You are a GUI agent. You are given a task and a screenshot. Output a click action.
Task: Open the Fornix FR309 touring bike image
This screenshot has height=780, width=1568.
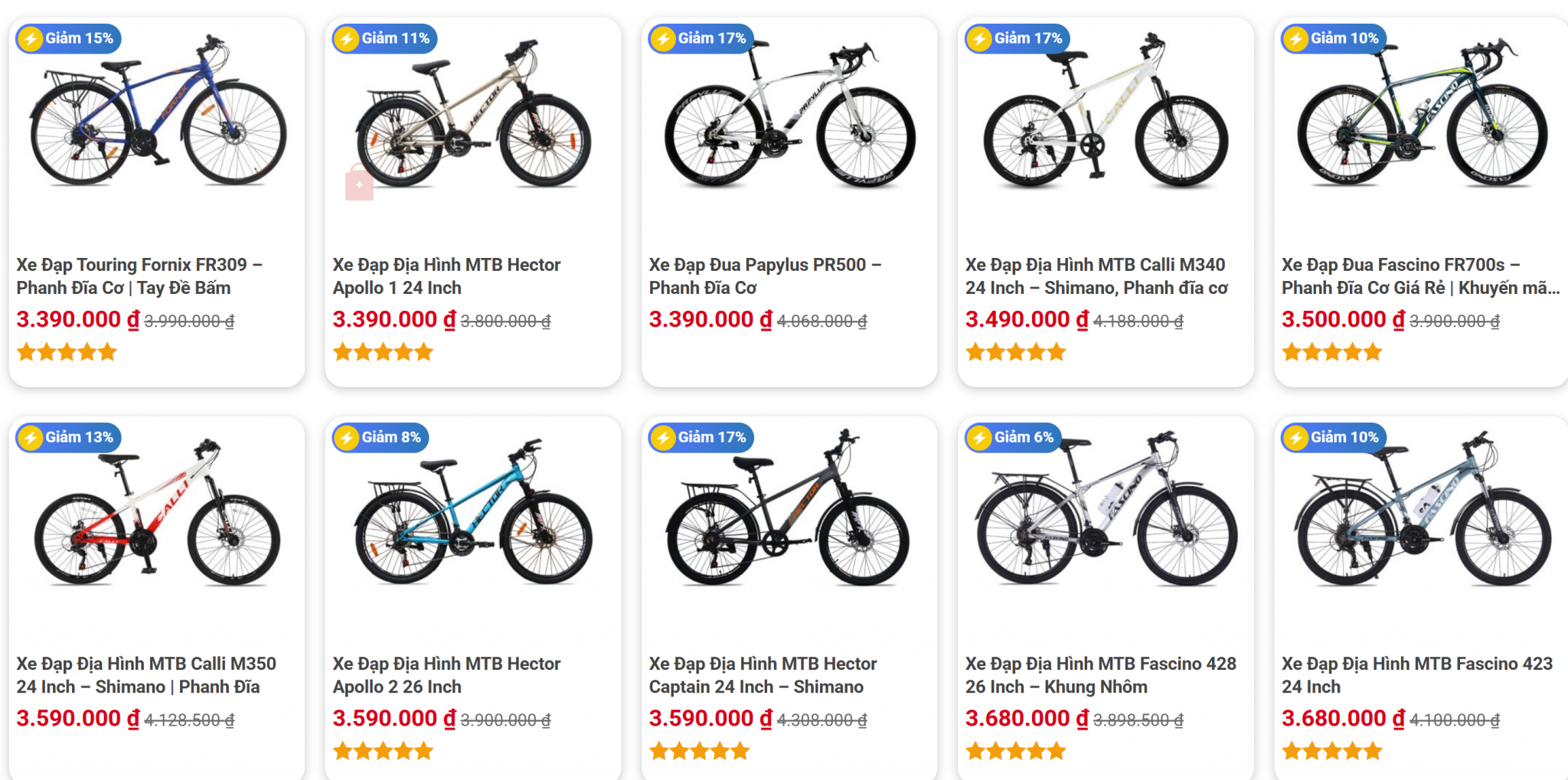pos(157,115)
